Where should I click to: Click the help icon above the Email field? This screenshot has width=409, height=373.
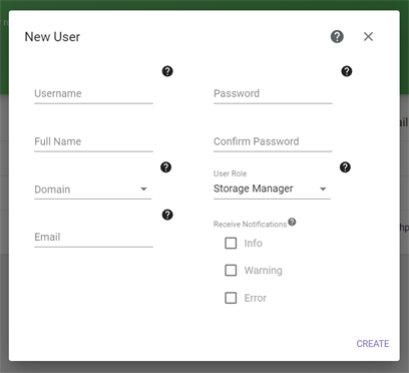tap(167, 215)
